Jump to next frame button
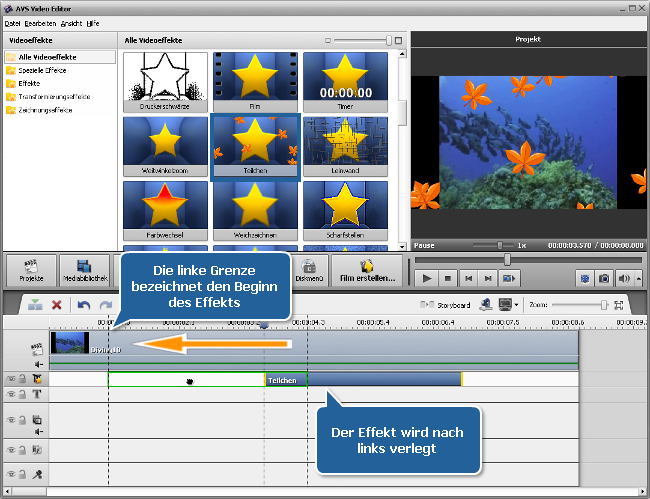 (x=488, y=279)
